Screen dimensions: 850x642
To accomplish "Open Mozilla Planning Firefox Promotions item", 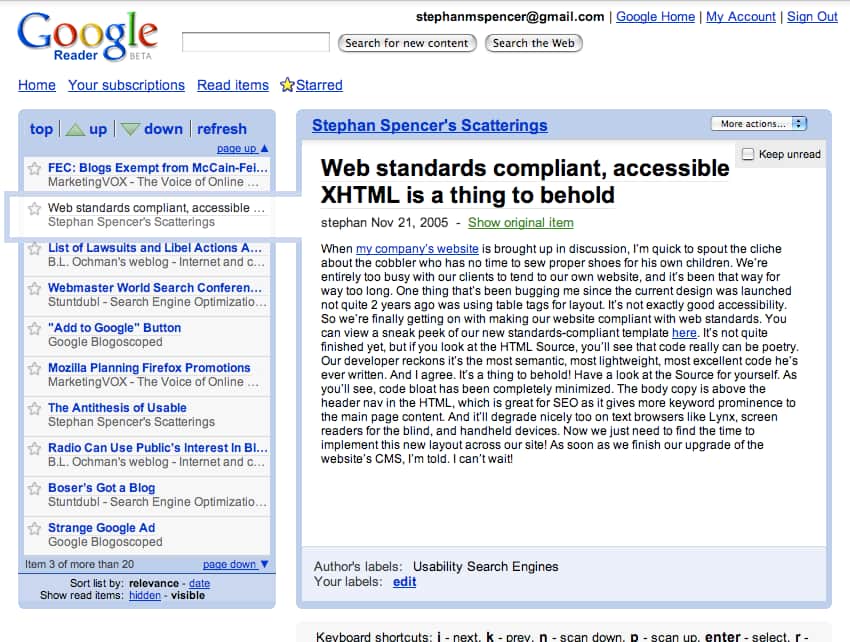I will (149, 368).
